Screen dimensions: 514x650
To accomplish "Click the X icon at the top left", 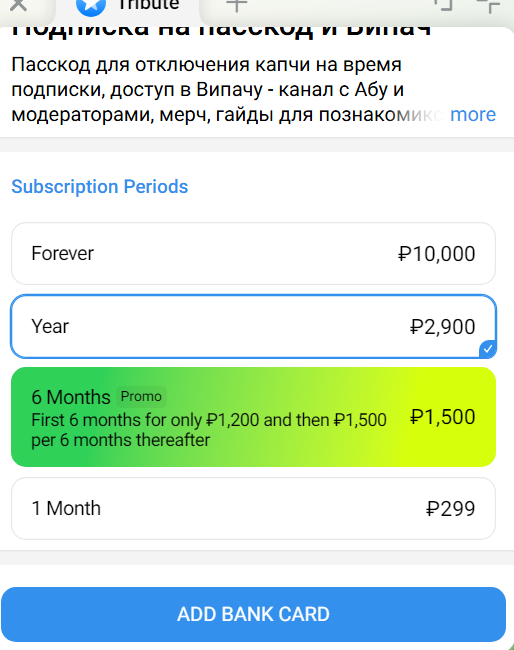I will click(18, 5).
